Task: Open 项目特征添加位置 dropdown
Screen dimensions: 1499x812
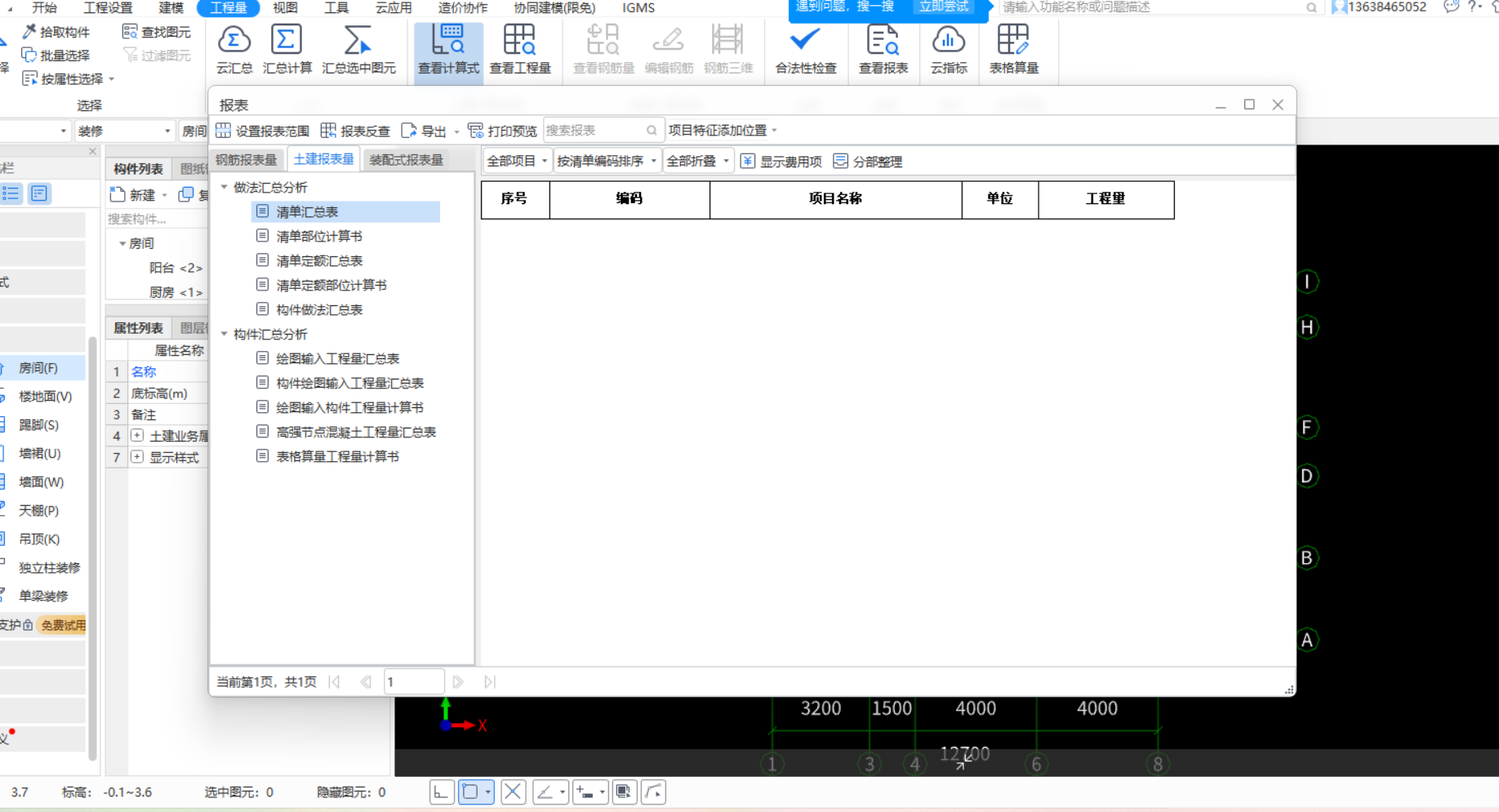Action: coord(723,131)
